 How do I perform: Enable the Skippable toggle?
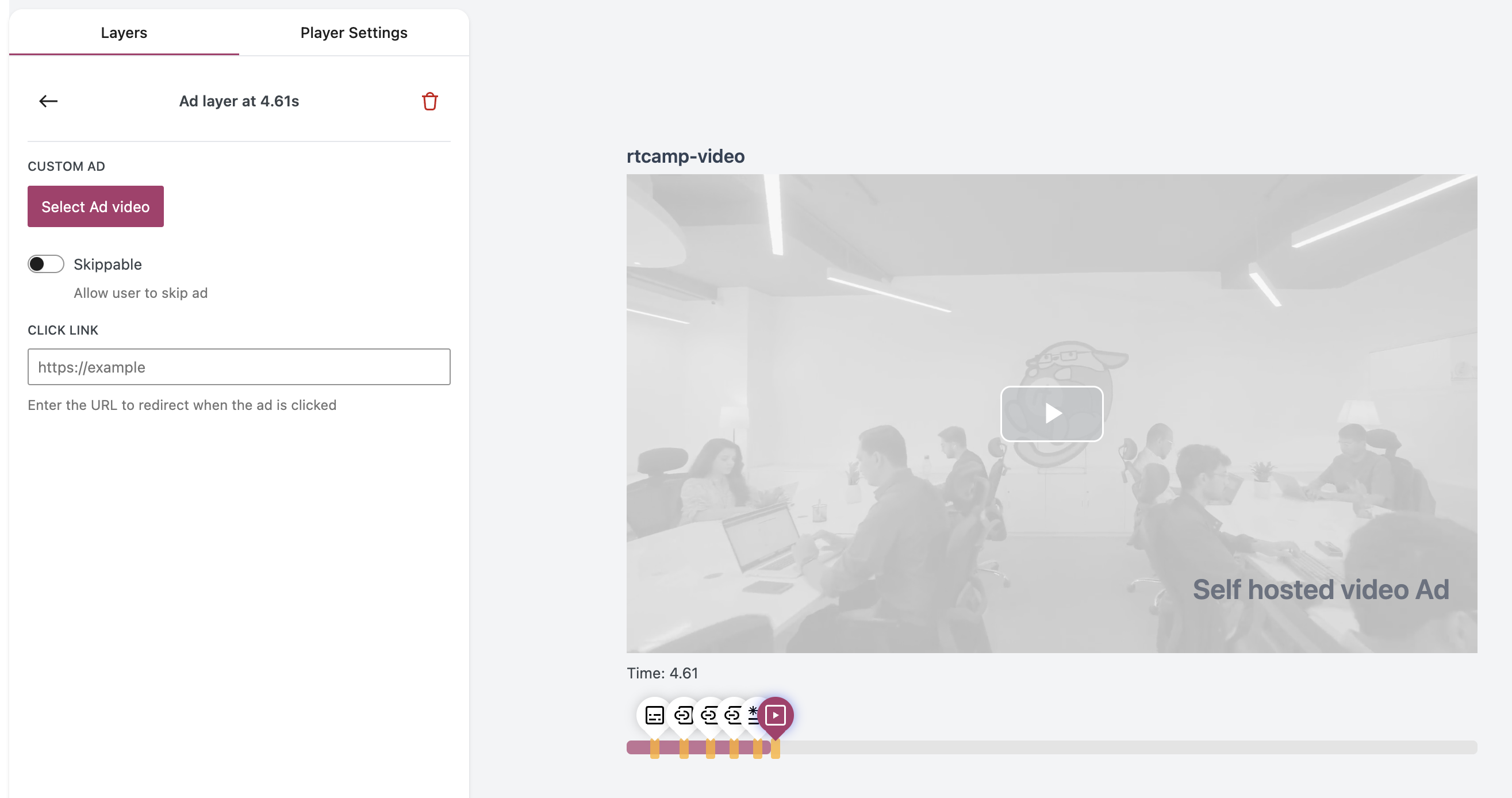coord(45,264)
